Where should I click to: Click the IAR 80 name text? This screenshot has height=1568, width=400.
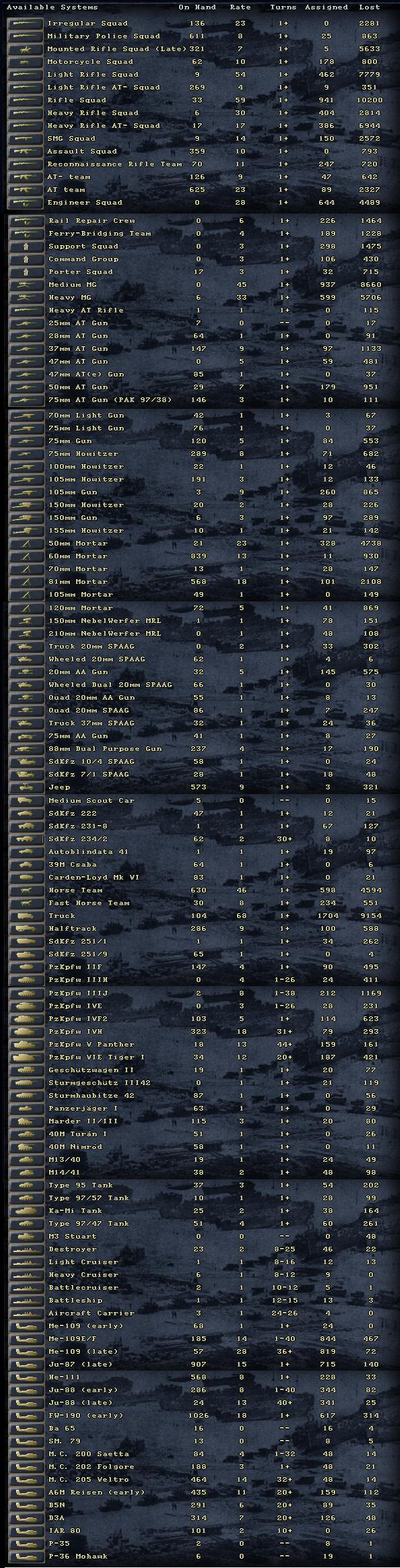point(64,1532)
